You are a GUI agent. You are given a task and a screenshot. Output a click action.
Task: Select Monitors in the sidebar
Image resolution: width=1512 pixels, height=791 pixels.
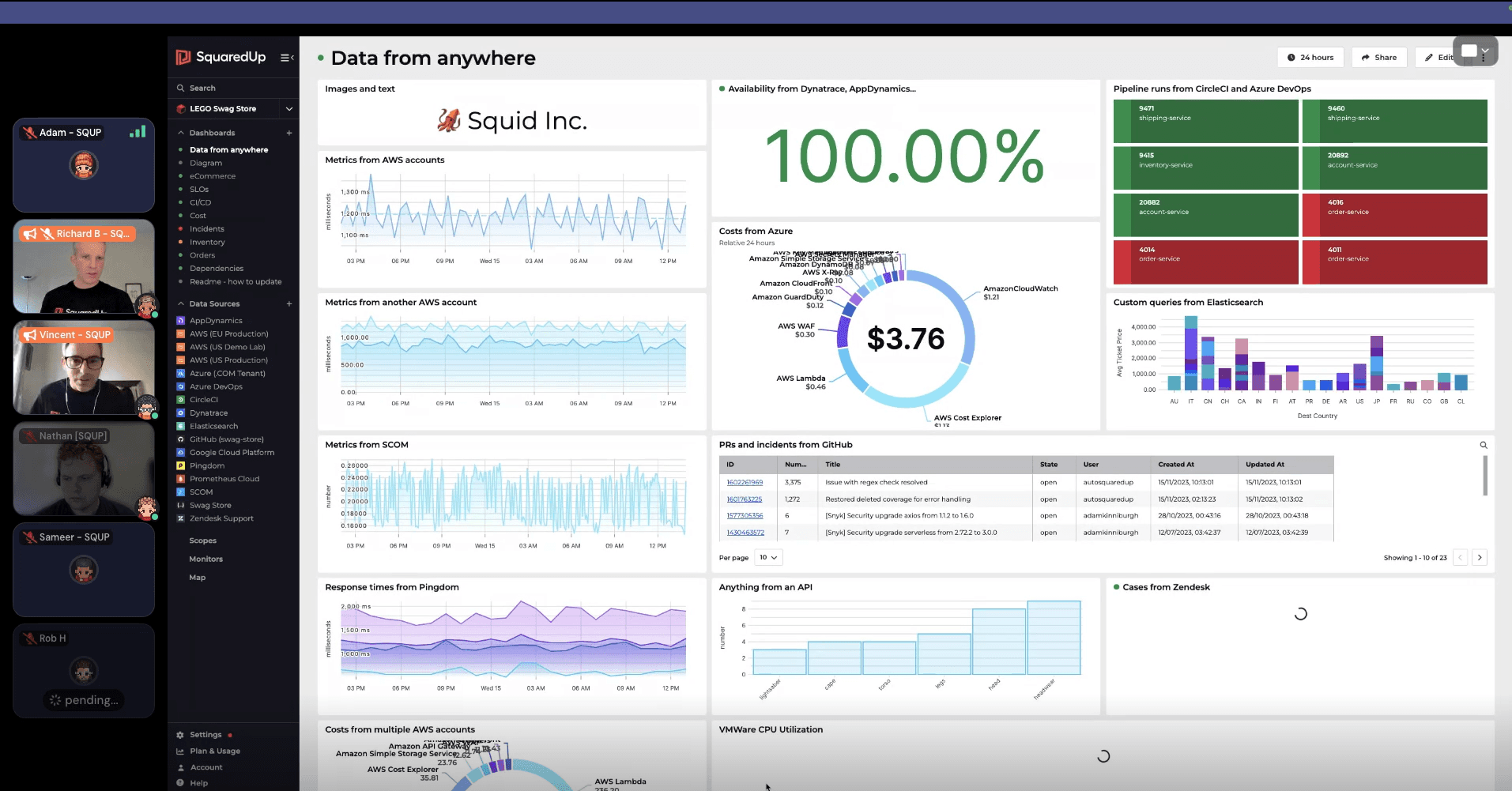pos(205,559)
